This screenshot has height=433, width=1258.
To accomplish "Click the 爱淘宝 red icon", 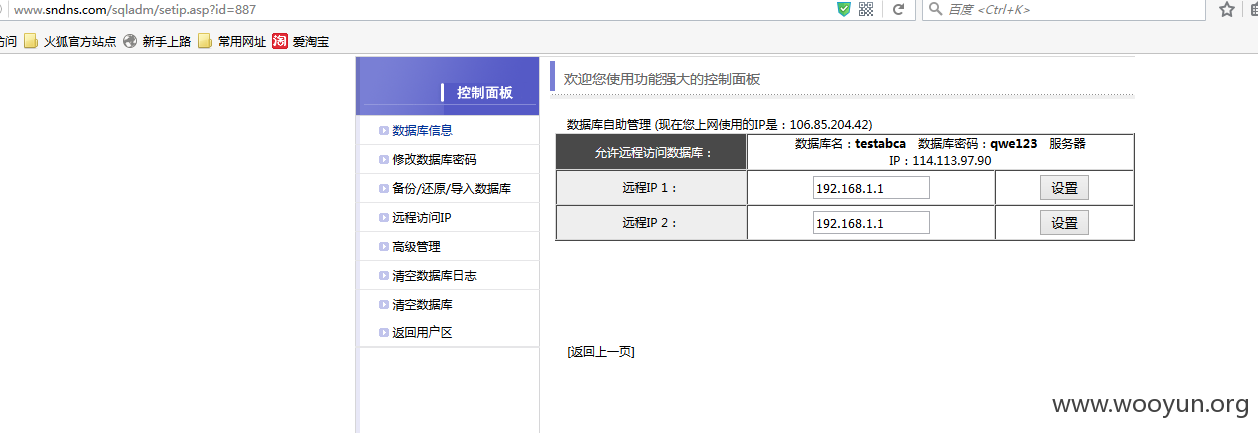I will [x=280, y=42].
